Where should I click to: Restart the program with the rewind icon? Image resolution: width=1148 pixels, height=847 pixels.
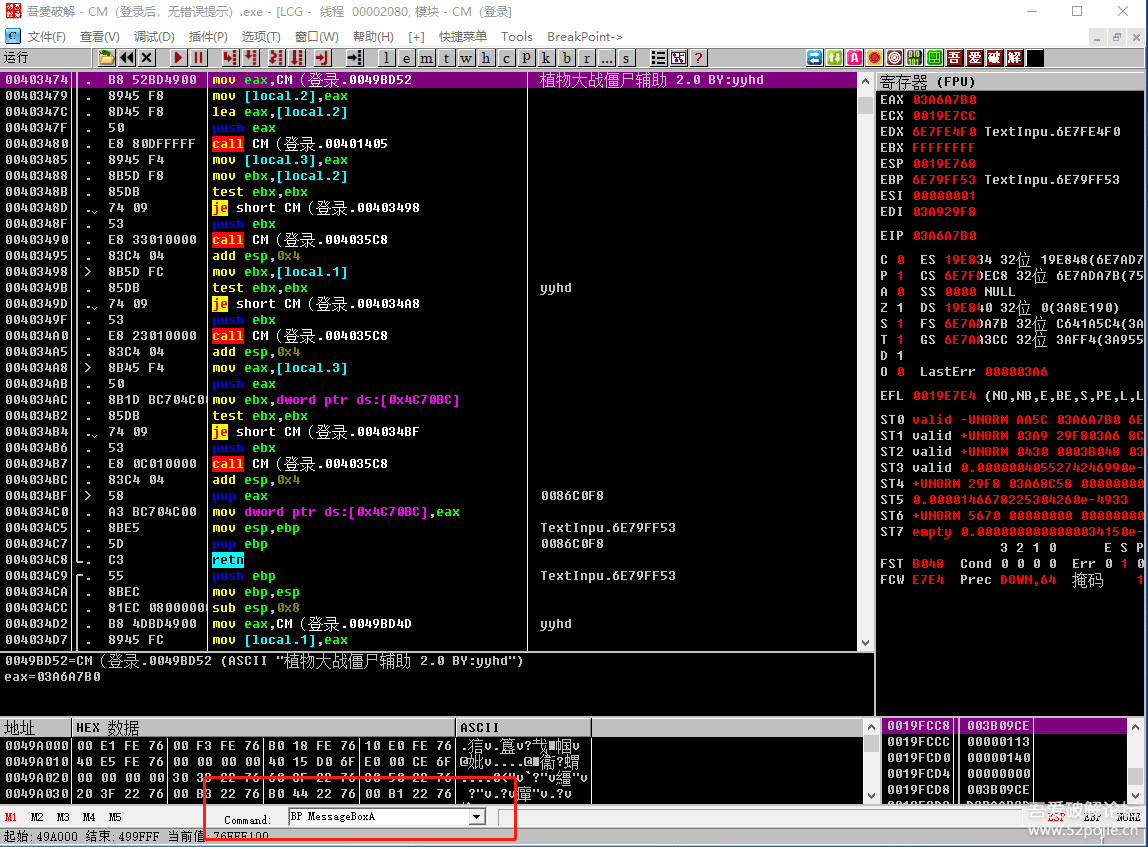pos(127,58)
